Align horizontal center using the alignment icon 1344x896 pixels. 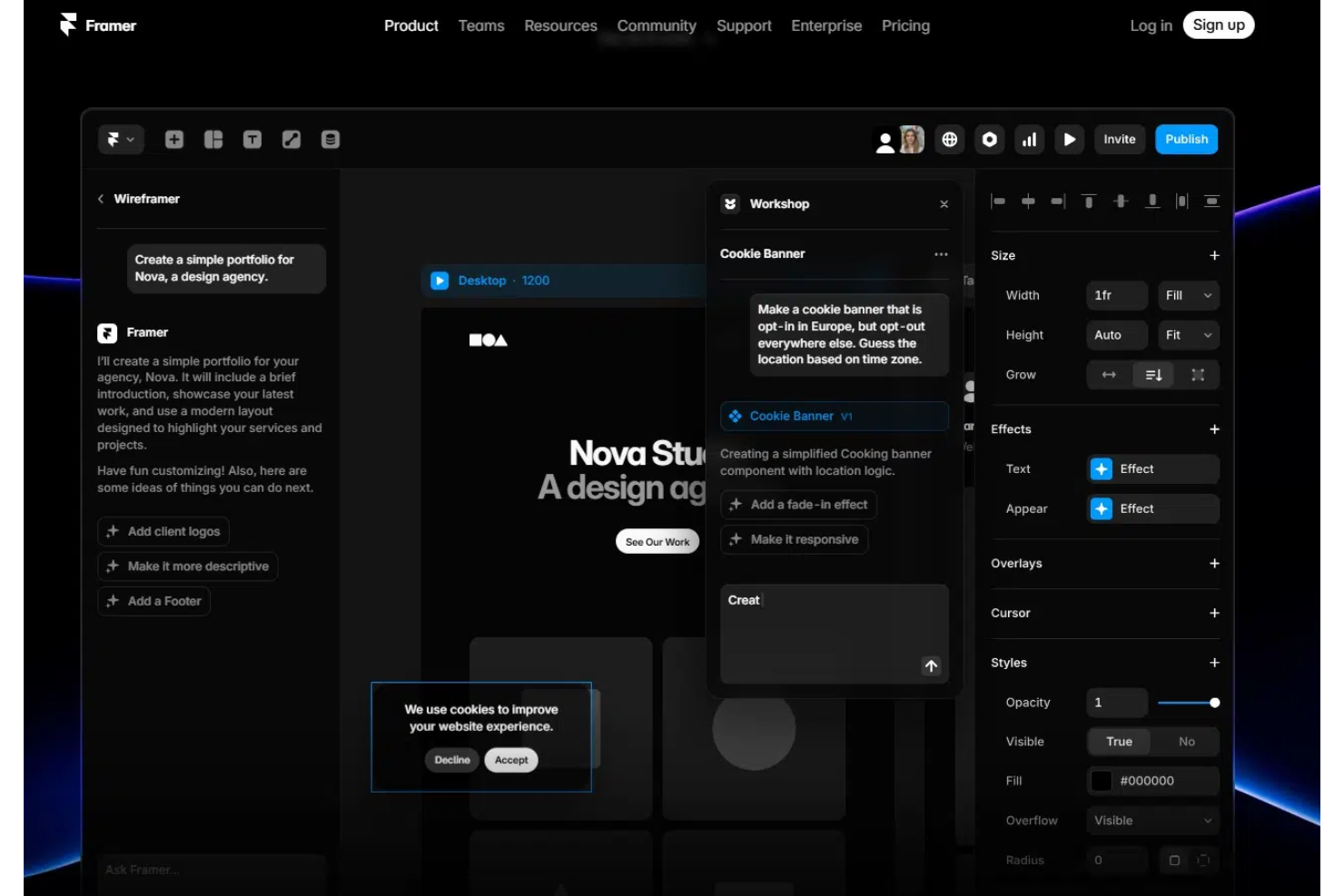(x=1028, y=201)
